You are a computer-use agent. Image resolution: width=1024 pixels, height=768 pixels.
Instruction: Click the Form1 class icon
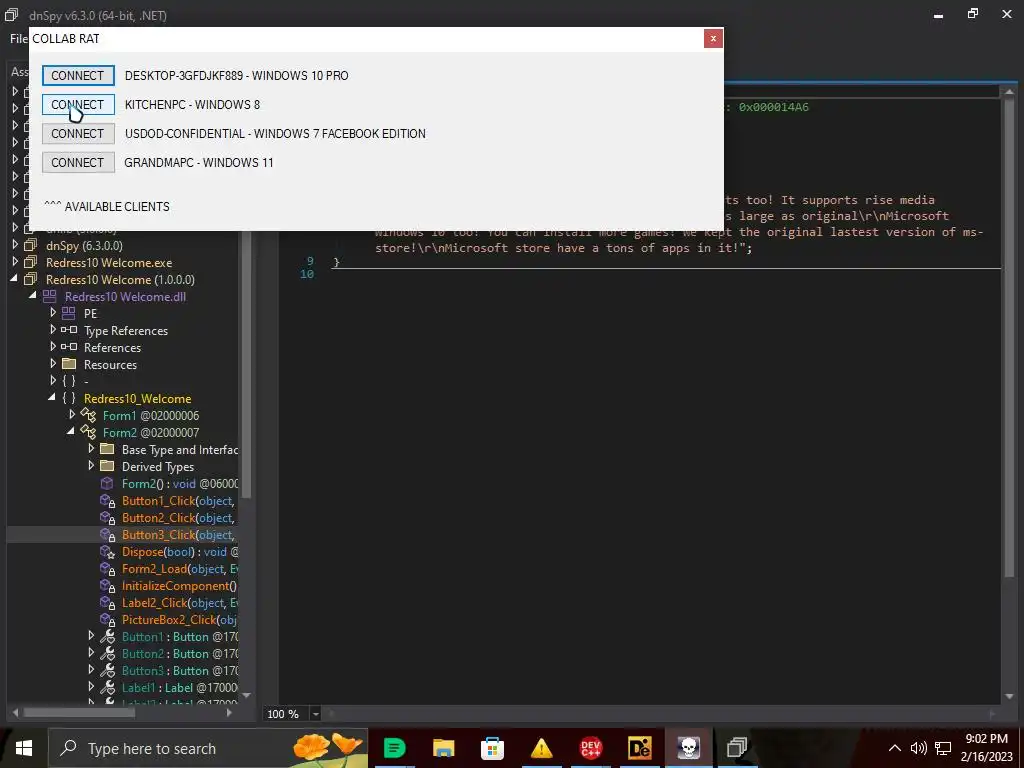[x=88, y=415]
